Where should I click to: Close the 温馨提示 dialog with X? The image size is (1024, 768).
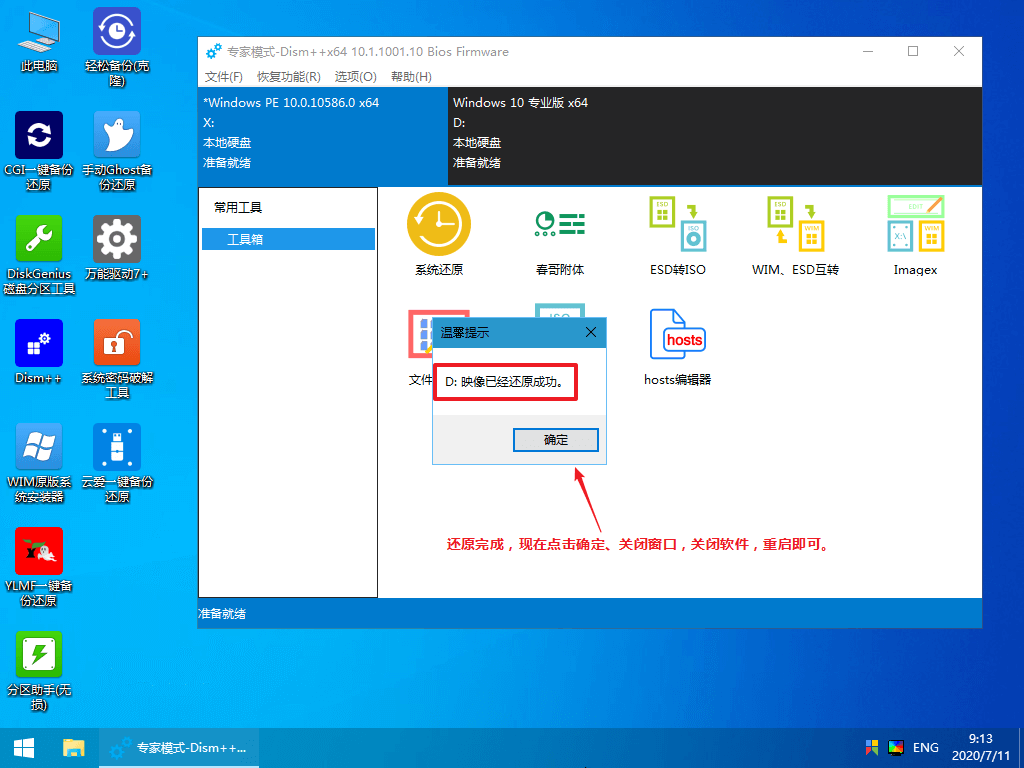click(591, 332)
